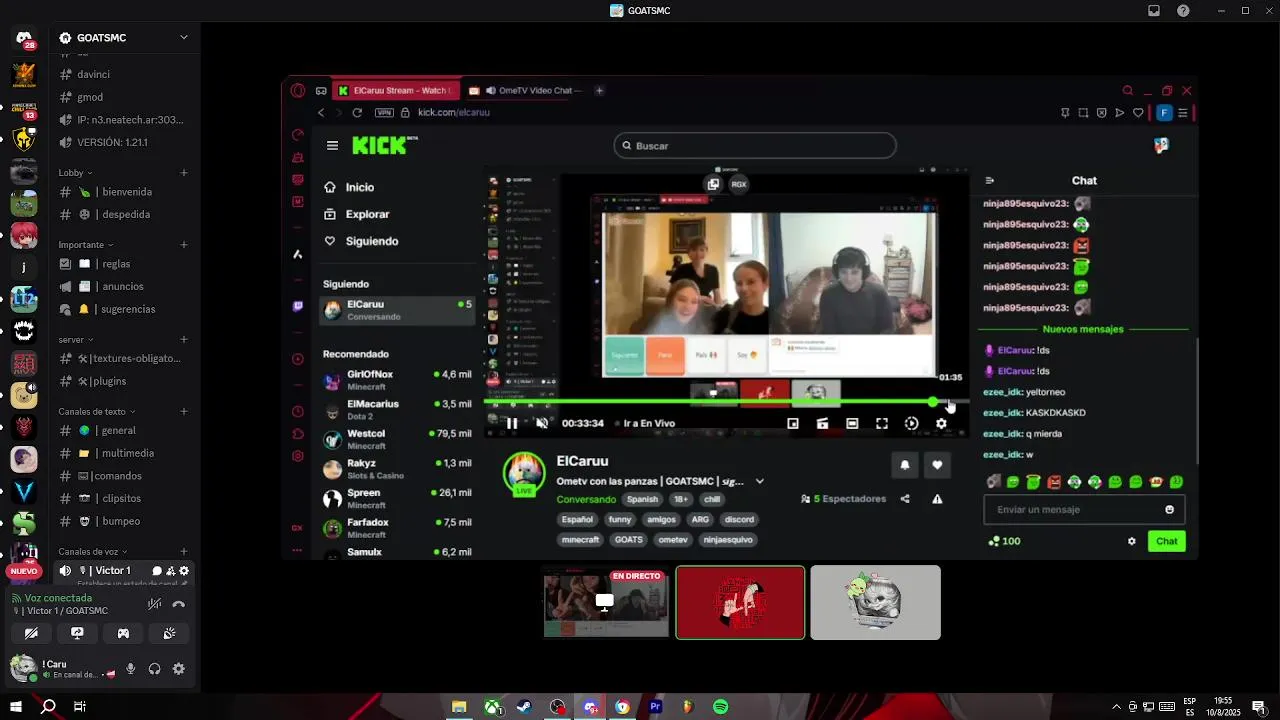
Task: Send message with green Chat button
Action: [1167, 541]
